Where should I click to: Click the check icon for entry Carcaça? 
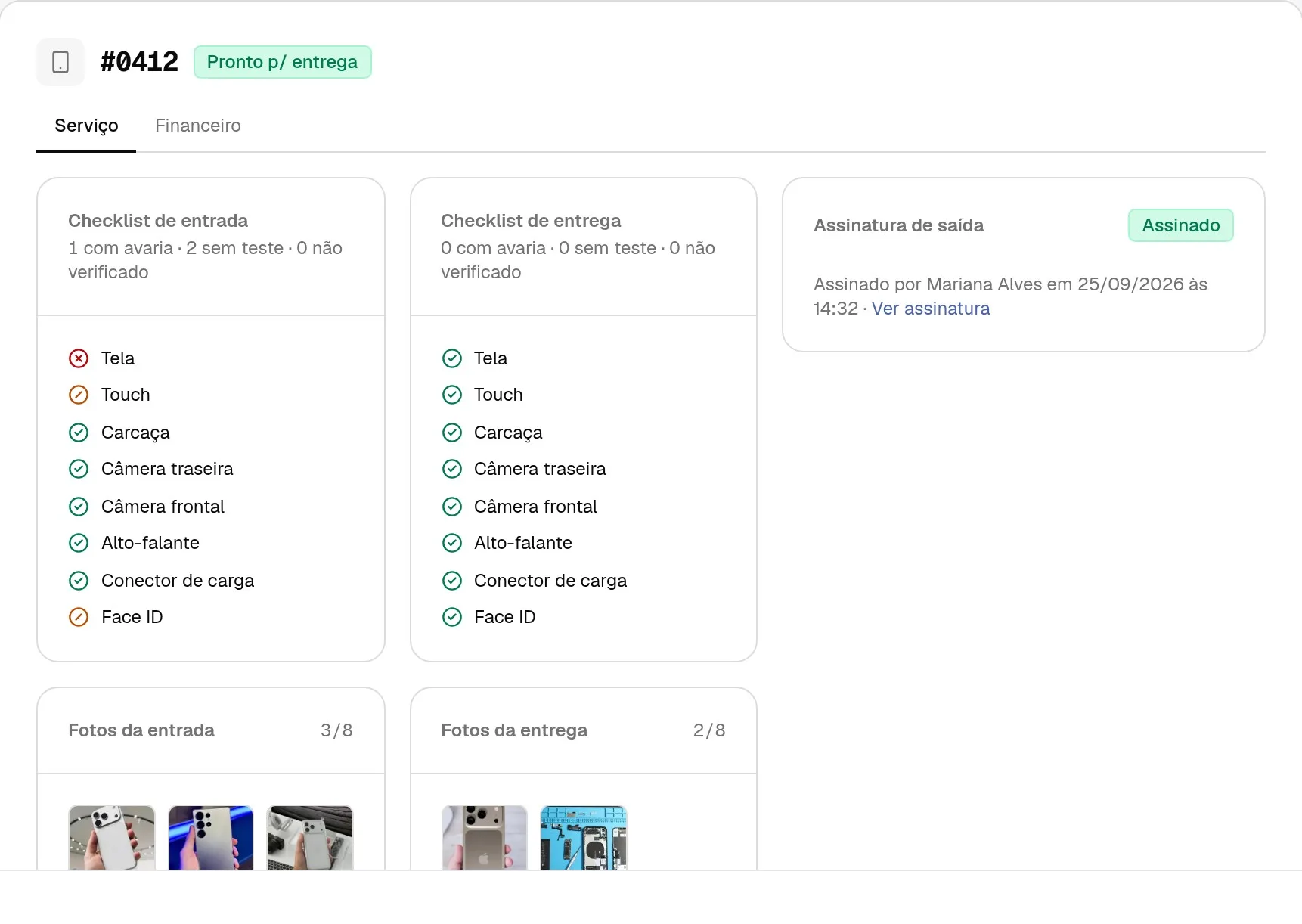click(79, 433)
